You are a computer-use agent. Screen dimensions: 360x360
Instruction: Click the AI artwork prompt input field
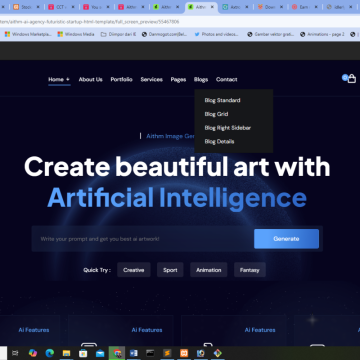point(143,239)
